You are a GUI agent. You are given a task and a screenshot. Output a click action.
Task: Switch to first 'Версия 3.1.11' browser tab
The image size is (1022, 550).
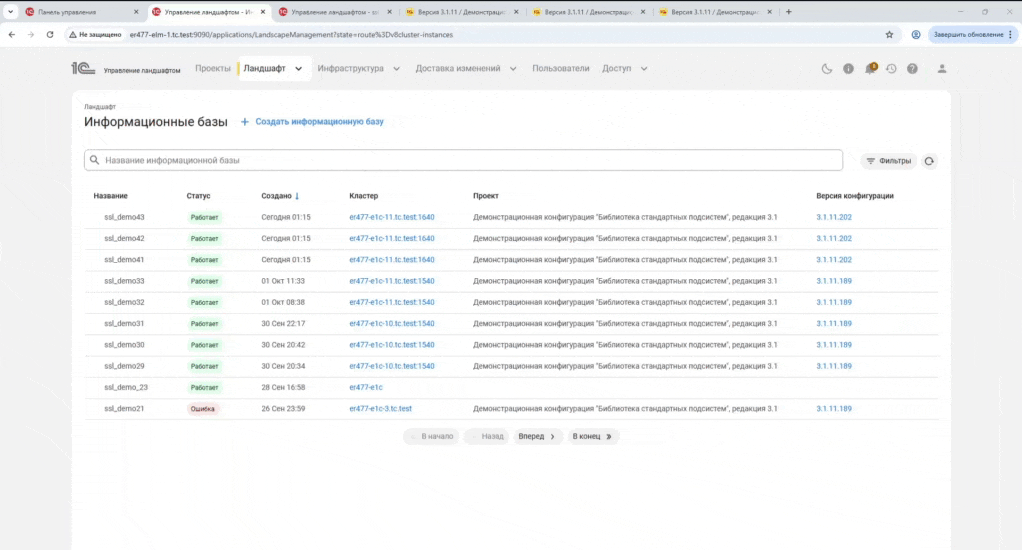coord(461,12)
